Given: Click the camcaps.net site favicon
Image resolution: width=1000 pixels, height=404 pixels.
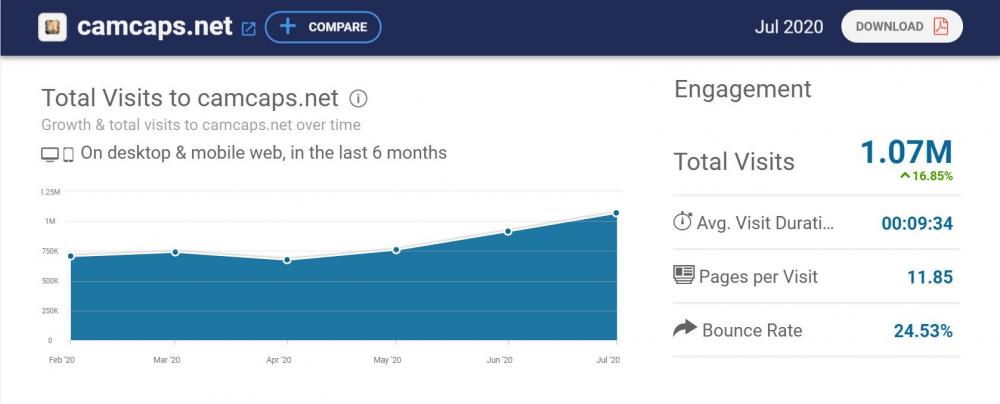Looking at the screenshot, I should coord(52,27).
